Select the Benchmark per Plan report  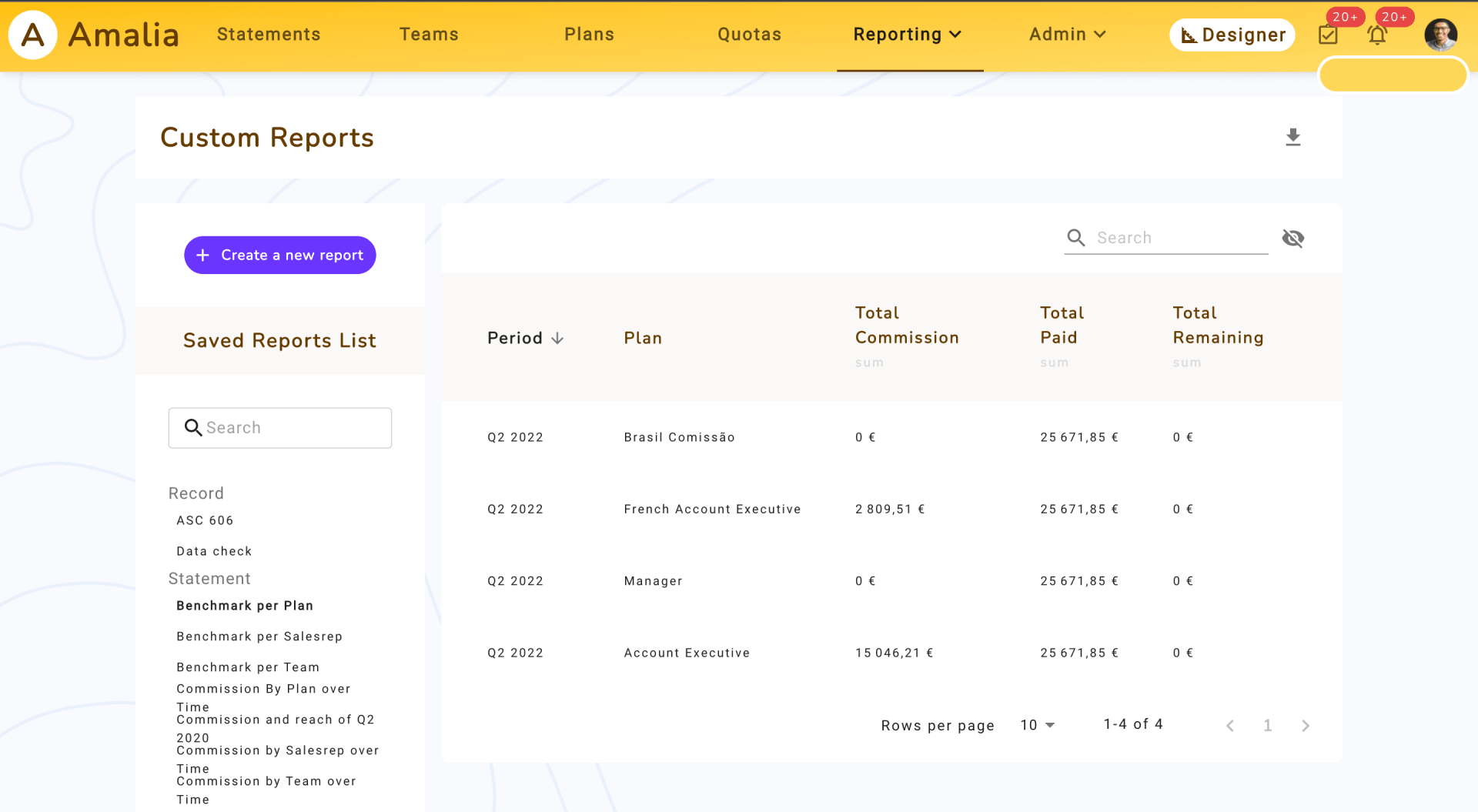tap(245, 606)
